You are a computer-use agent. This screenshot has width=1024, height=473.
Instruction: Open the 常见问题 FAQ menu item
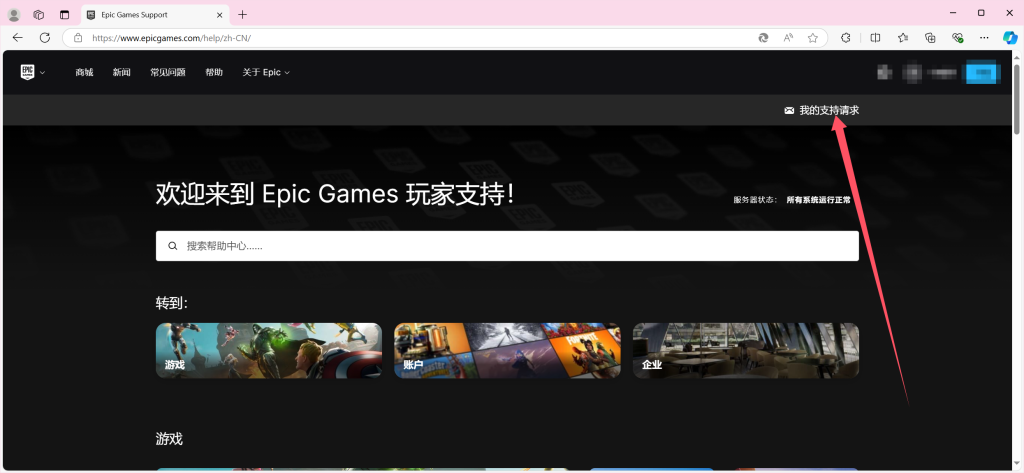pos(168,73)
